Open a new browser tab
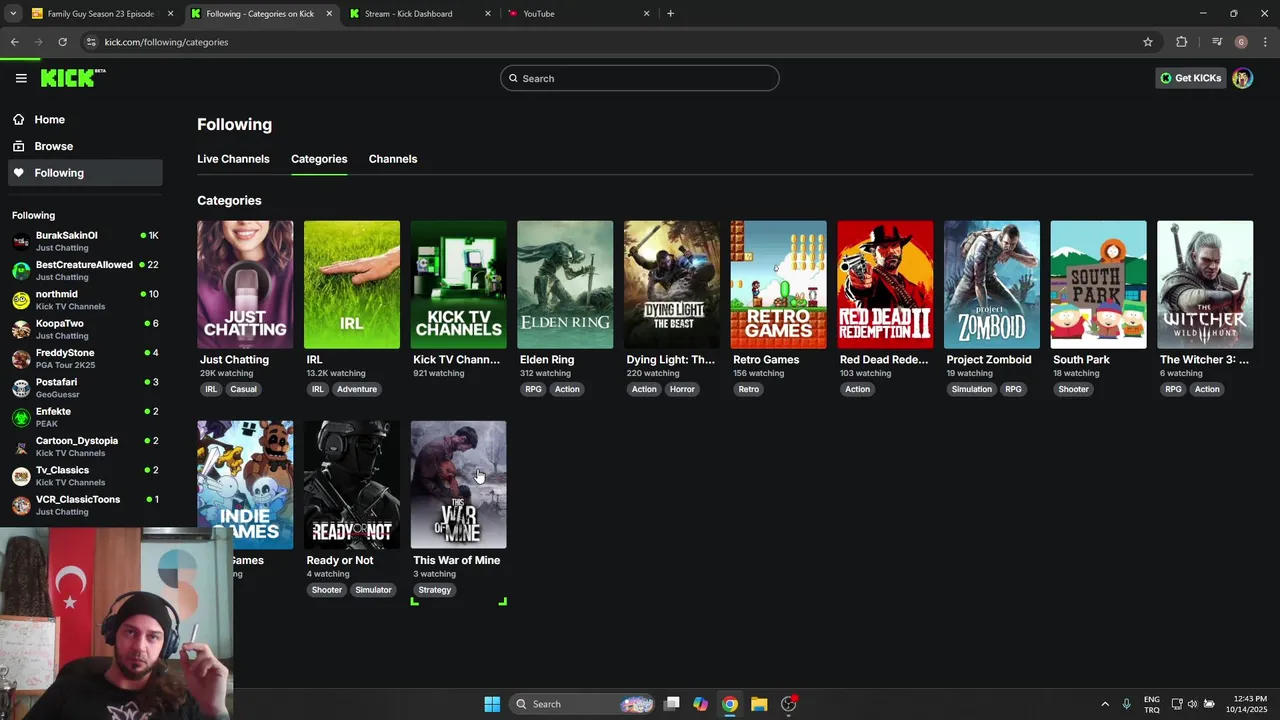Image resolution: width=1280 pixels, height=720 pixels. pyautogui.click(x=670, y=14)
